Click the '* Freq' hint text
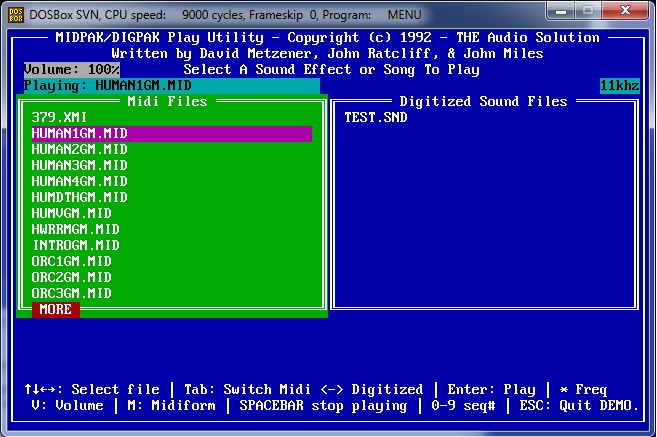Screen dimensions: 657x437 (x=583, y=390)
